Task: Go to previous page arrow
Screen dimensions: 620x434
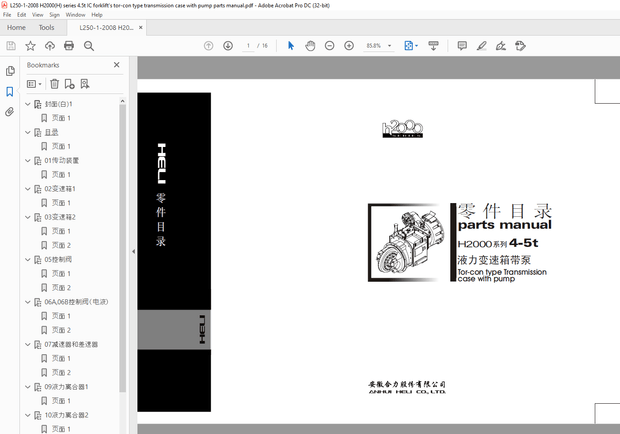Action: (208, 46)
